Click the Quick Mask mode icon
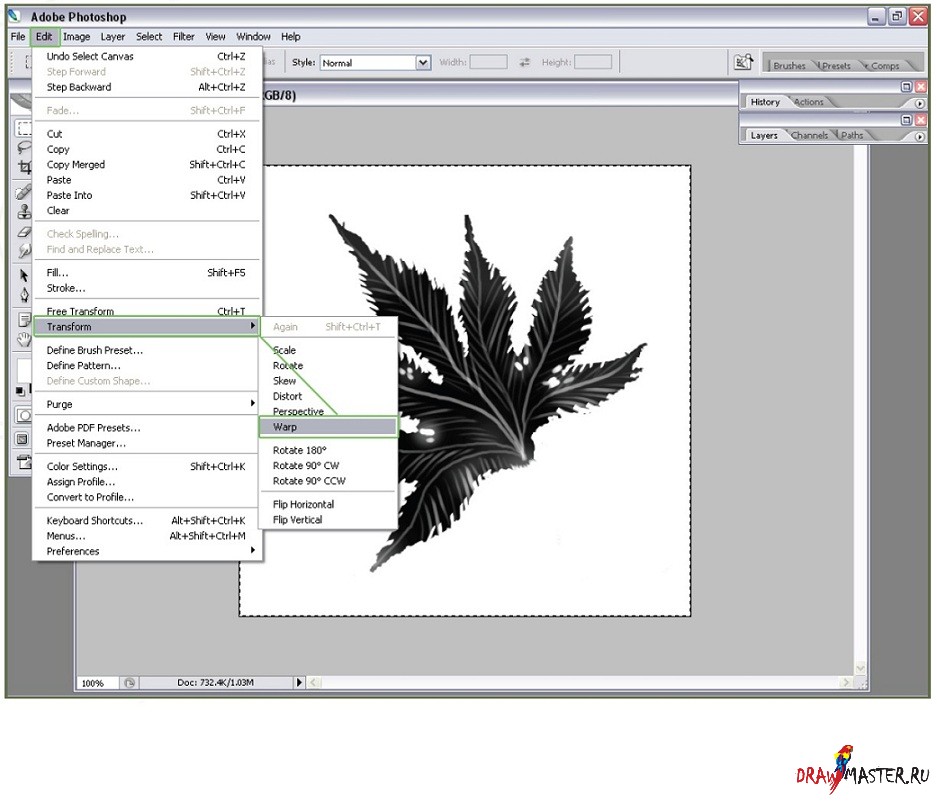The height and width of the screenshot is (802, 937). 23,415
